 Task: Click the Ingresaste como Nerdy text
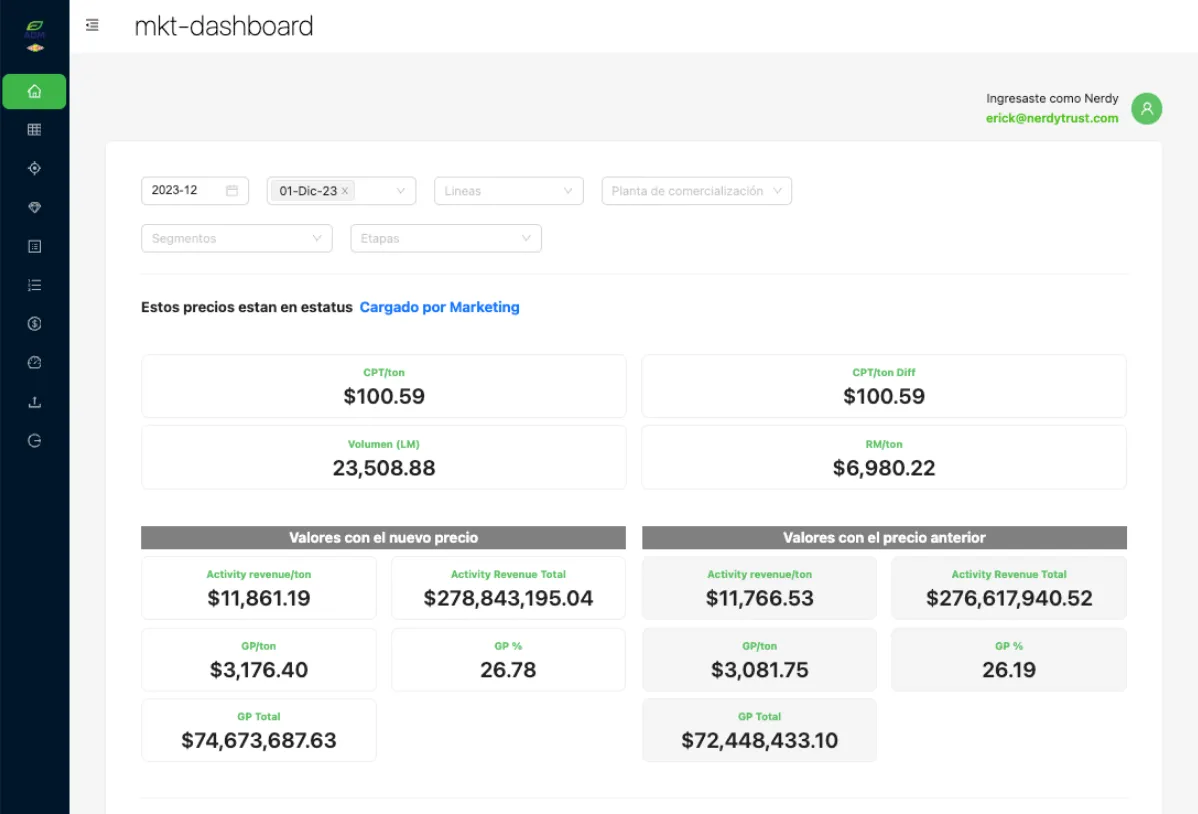(x=1051, y=99)
